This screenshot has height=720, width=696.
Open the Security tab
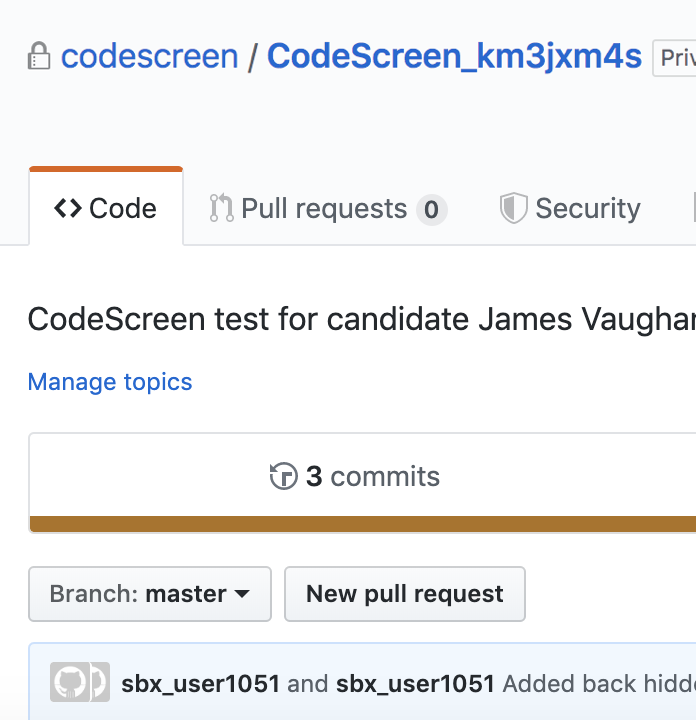587,208
